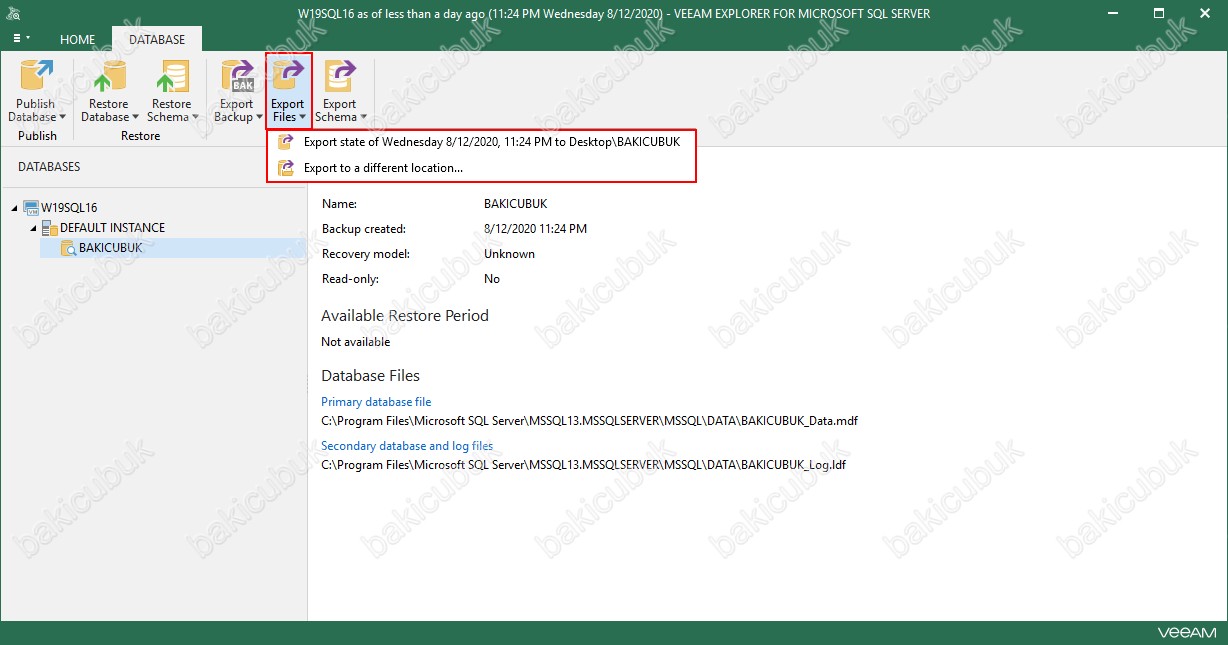The image size is (1228, 645).
Task: Select the BAKICUBUK database in tree
Action: coord(110,247)
